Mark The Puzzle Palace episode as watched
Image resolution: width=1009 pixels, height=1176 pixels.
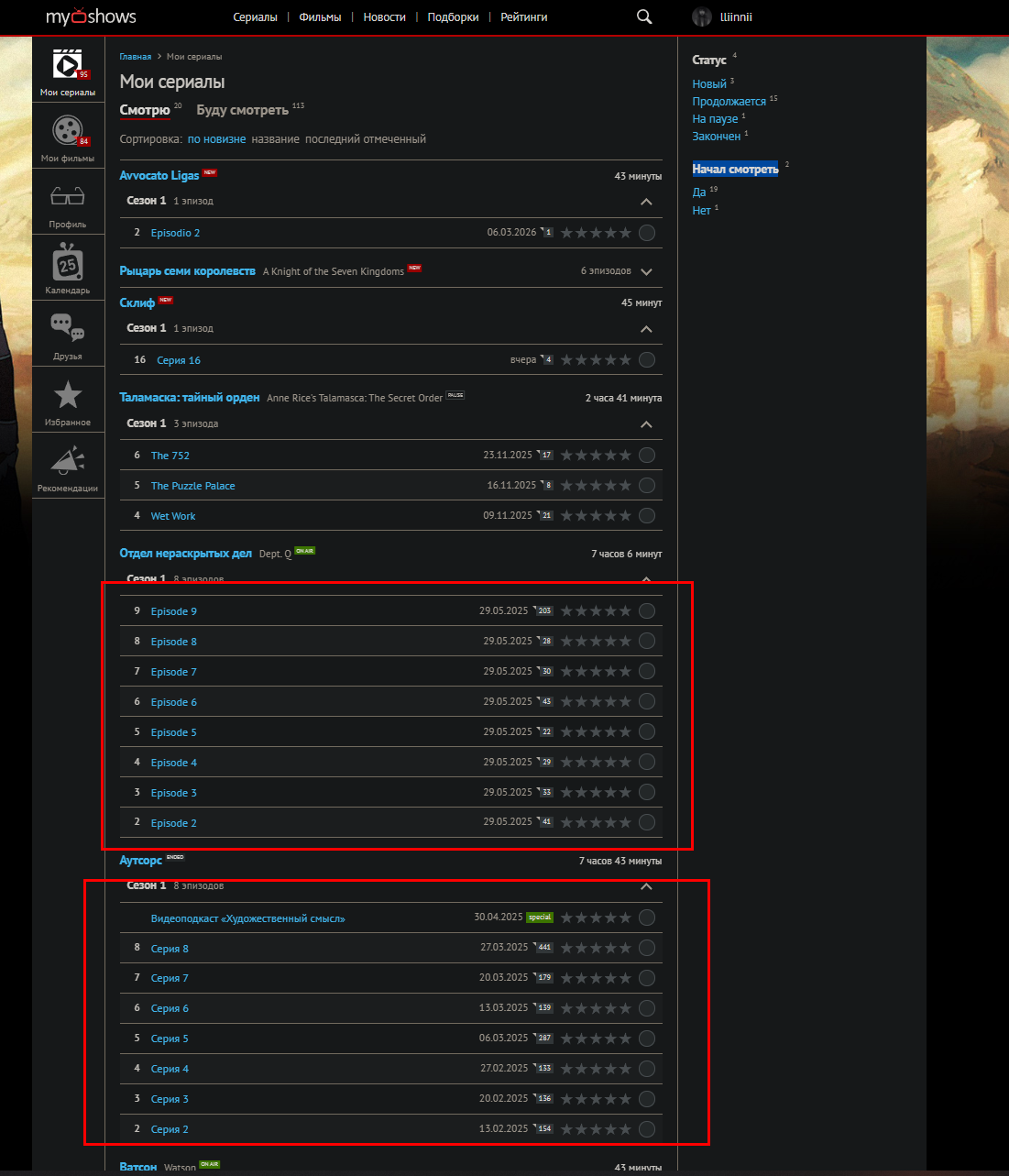point(647,486)
